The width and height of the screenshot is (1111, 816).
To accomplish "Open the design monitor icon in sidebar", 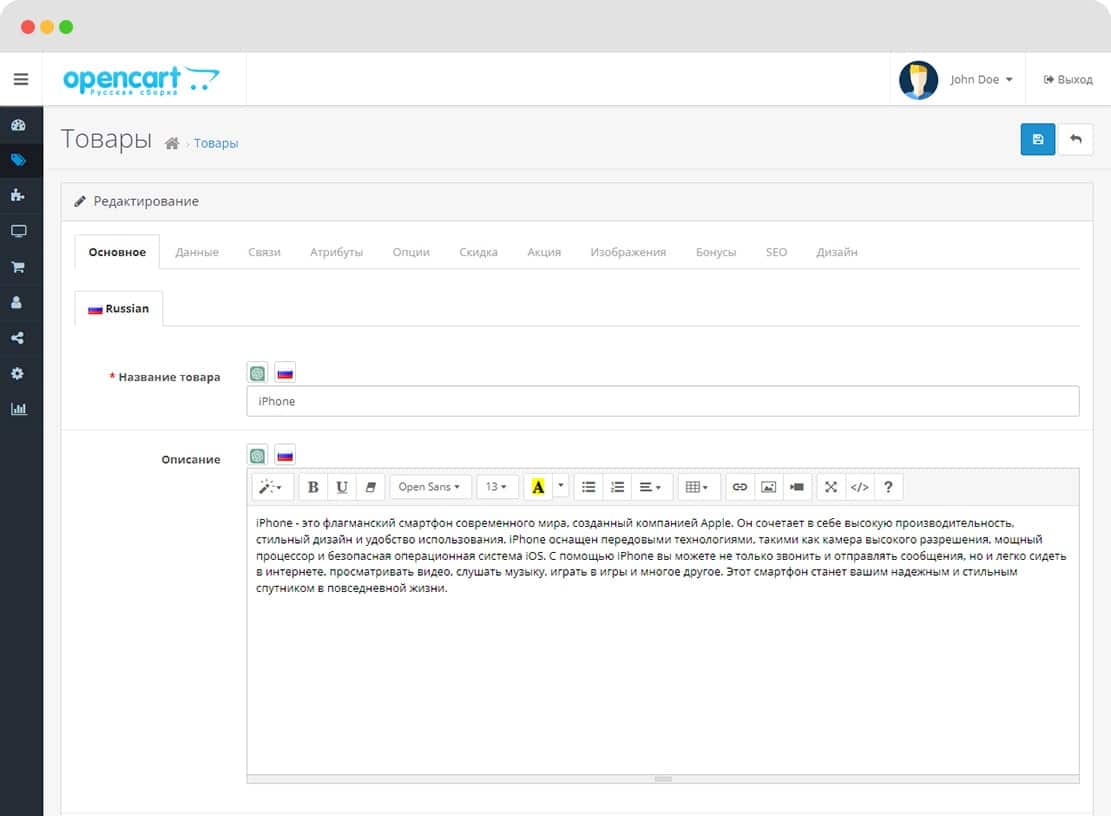I will 18,231.
